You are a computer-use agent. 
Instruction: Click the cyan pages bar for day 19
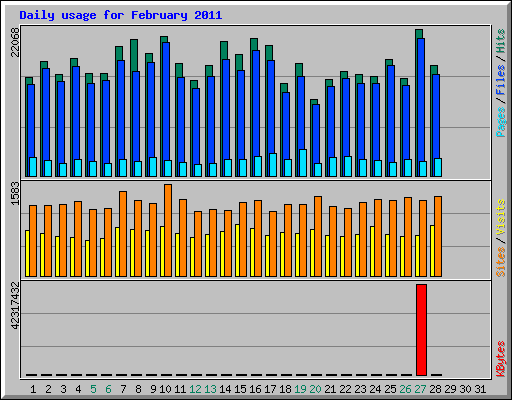pyautogui.click(x=303, y=163)
